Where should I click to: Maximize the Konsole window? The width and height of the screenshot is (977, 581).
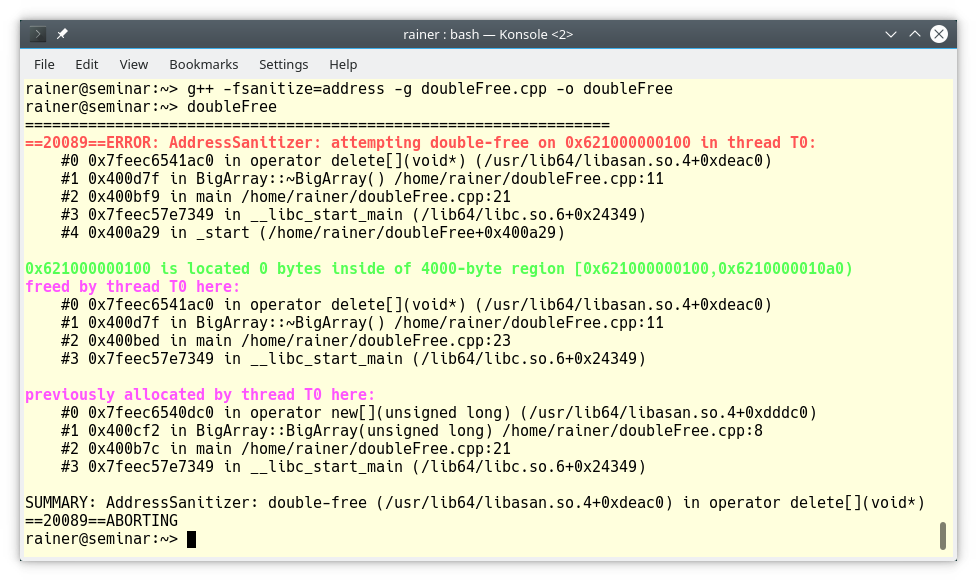point(914,34)
